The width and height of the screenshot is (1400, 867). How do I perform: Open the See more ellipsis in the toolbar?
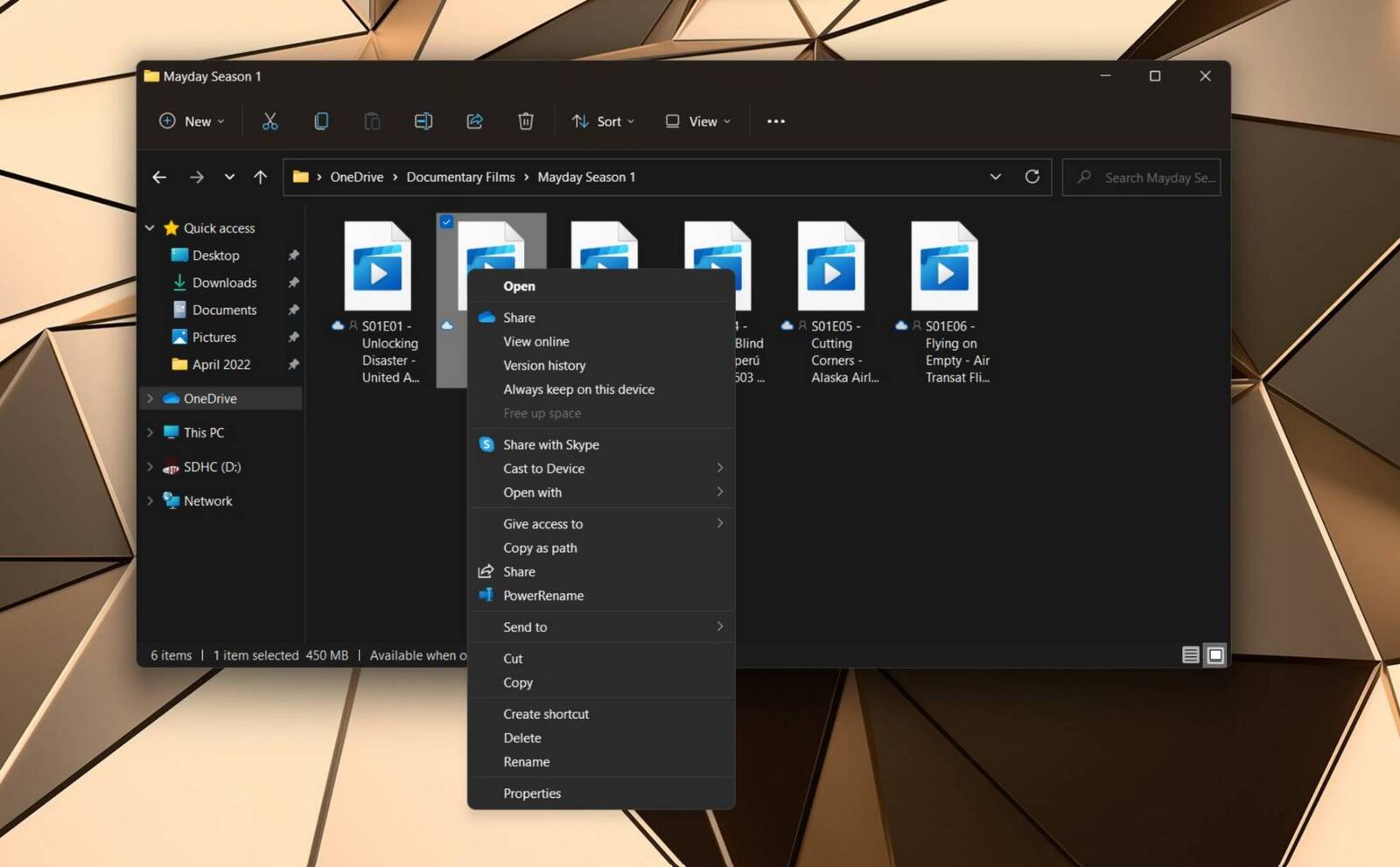pyautogui.click(x=775, y=121)
